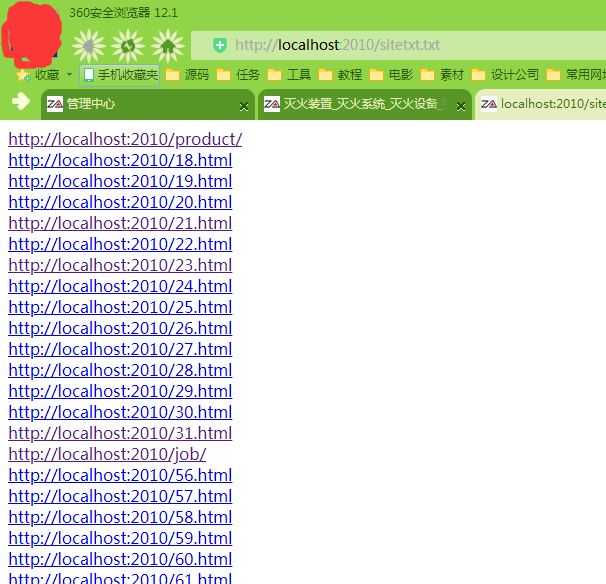This screenshot has height=584, width=606.
Task: Click the green arrow left of tabs
Action: (x=20, y=102)
